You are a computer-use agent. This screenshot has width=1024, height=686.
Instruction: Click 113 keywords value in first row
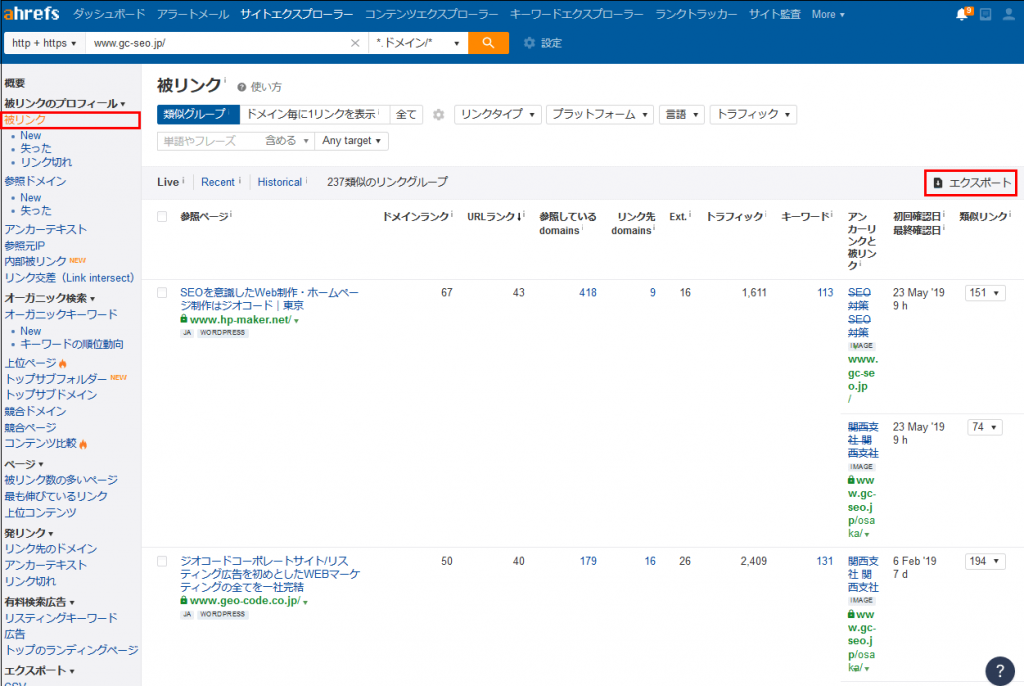click(x=825, y=293)
